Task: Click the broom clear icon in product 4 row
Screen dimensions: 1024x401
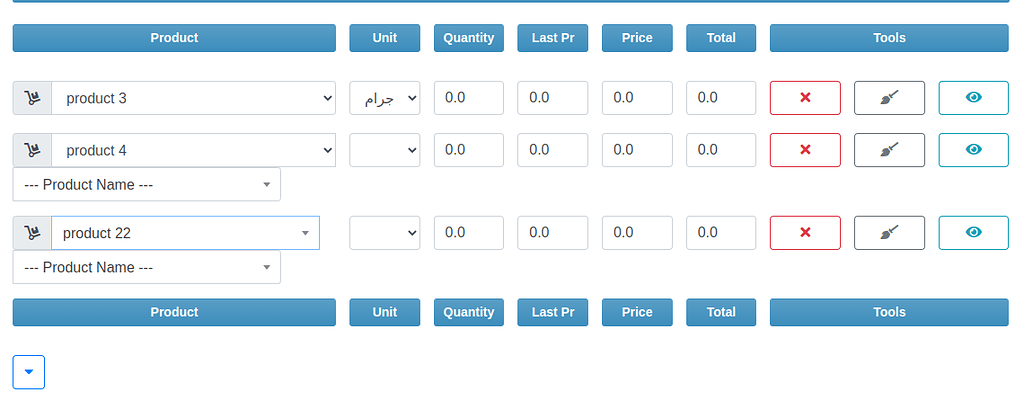Action: [x=889, y=150]
